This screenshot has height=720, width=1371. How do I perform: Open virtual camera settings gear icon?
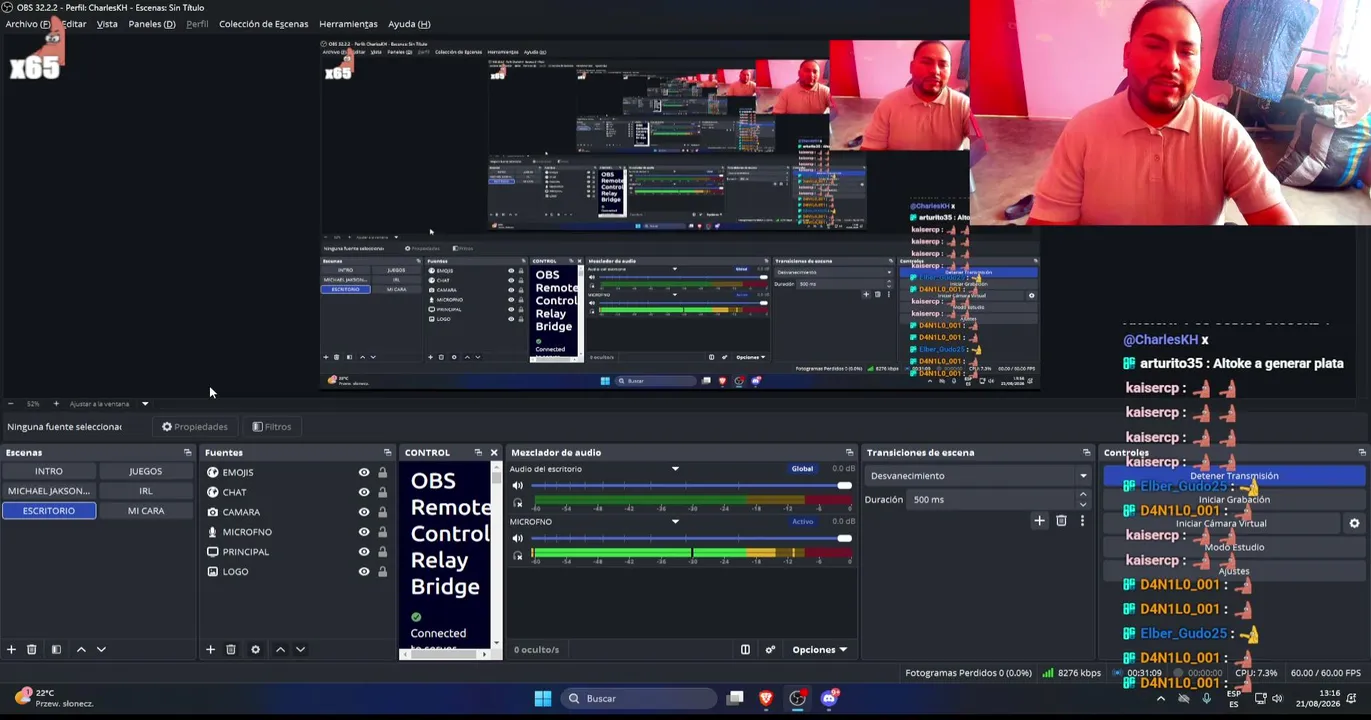(1354, 523)
